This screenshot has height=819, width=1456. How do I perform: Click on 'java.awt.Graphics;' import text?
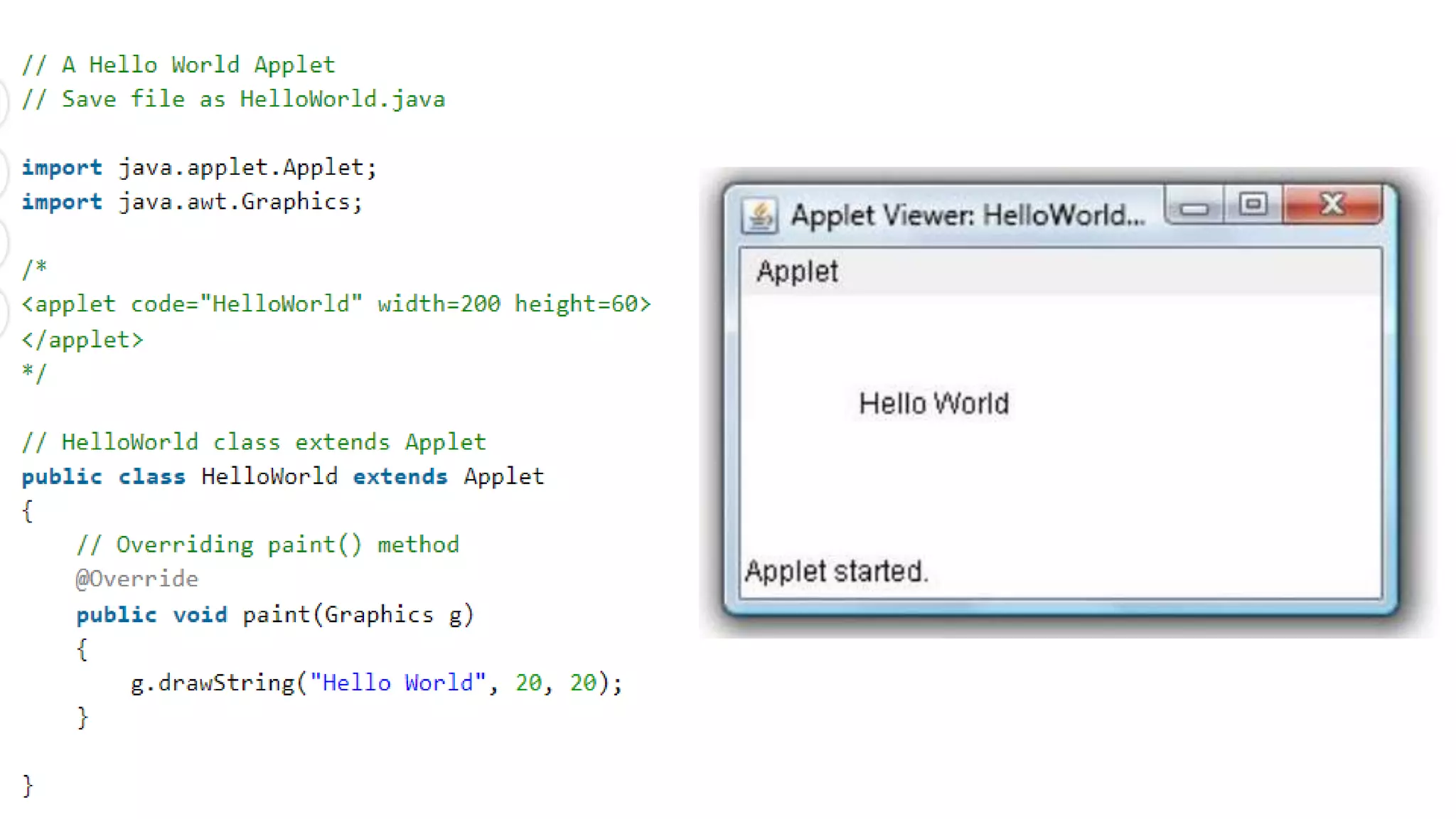pos(240,202)
